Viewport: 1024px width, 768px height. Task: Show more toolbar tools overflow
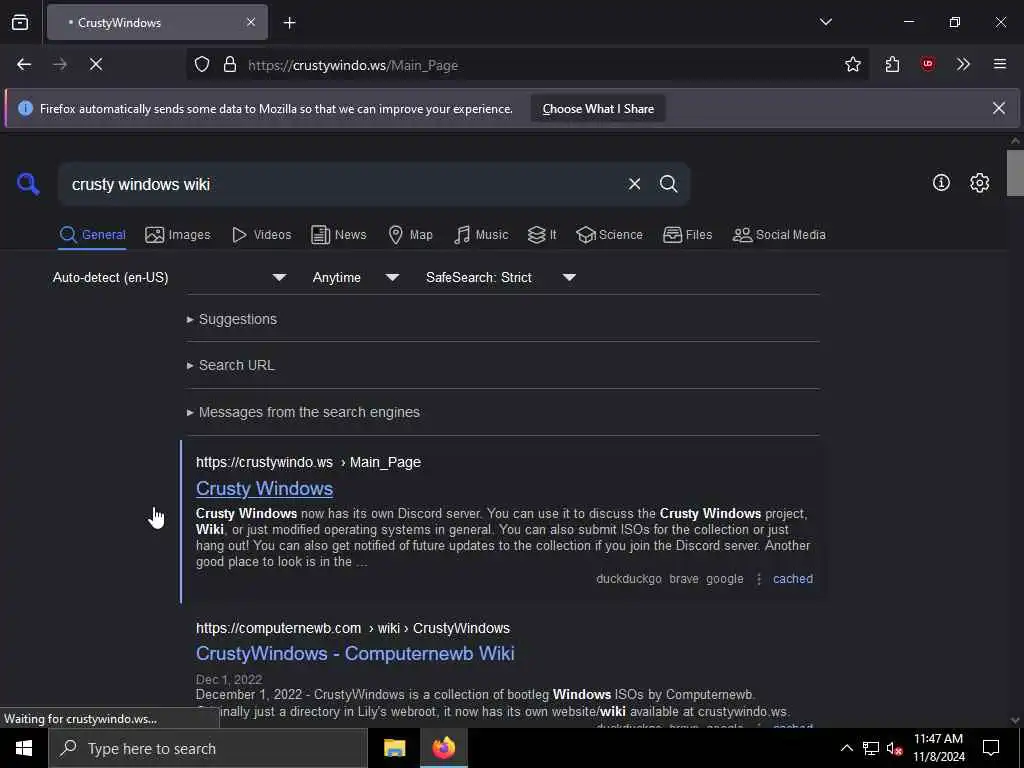[x=963, y=64]
